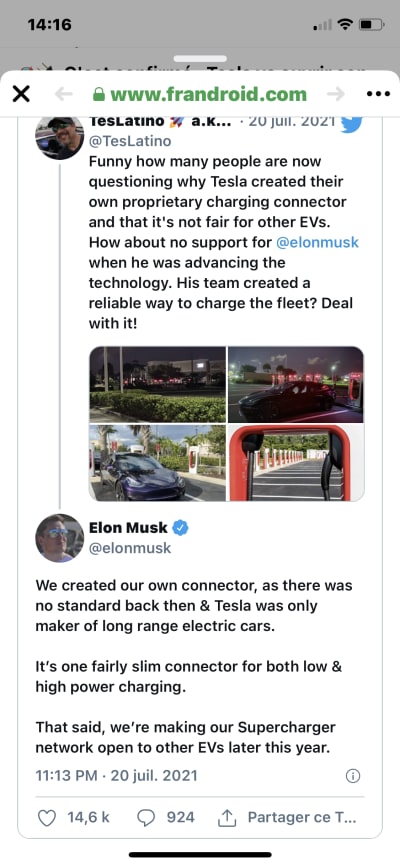Open the @TesLatino handle
Image resolution: width=400 pixels, height=866 pixels.
pyautogui.click(x=130, y=141)
